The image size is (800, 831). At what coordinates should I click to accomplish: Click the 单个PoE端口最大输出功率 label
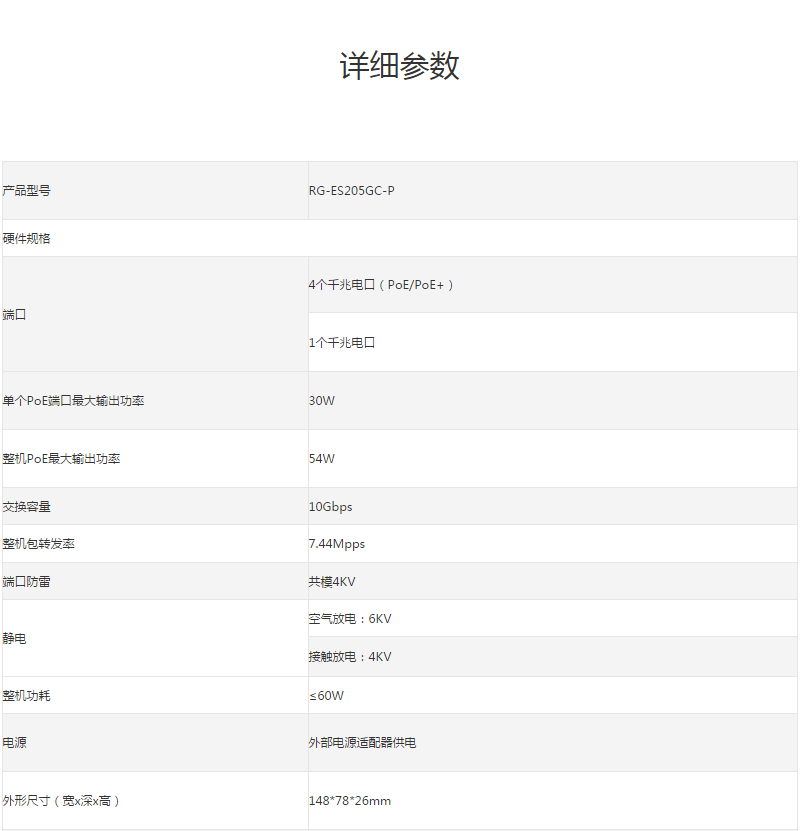[x=73, y=401]
